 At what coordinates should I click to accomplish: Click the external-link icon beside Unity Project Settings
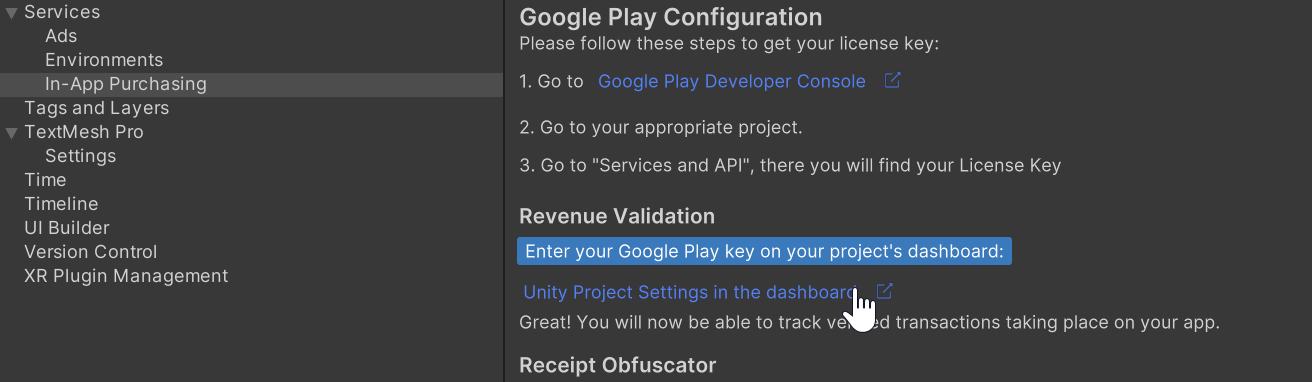point(884,291)
